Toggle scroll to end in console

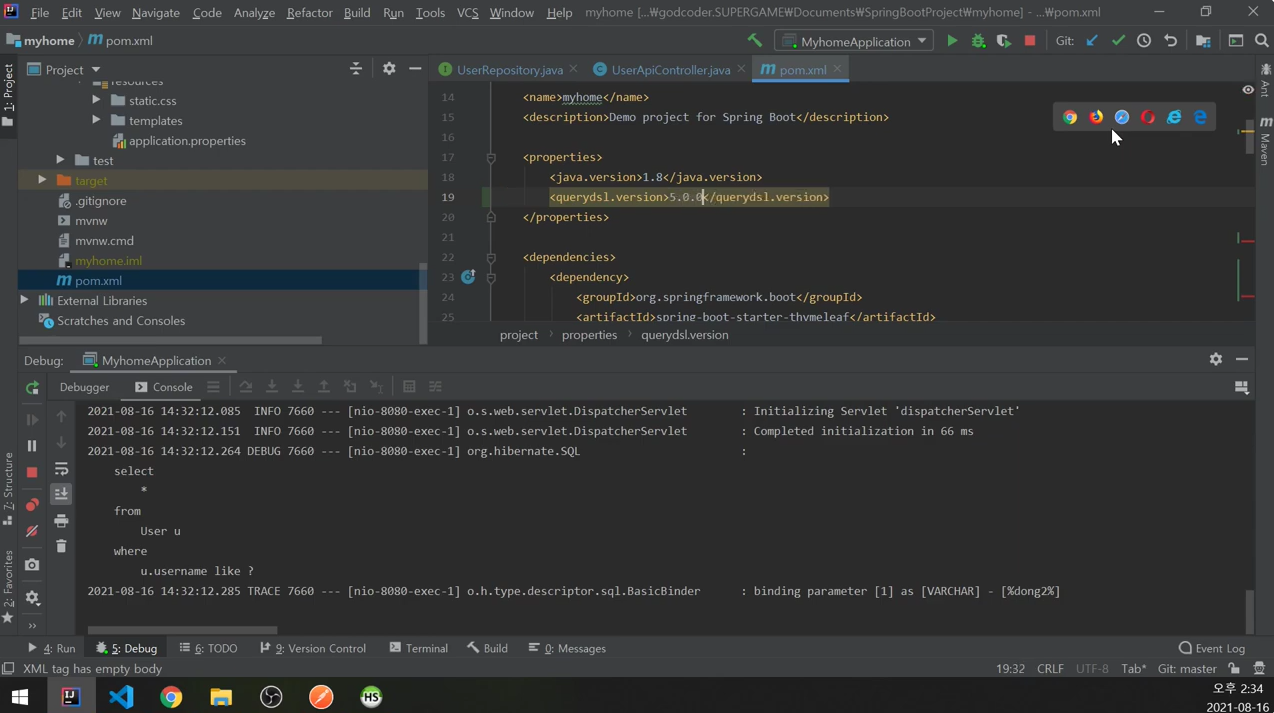(x=61, y=494)
